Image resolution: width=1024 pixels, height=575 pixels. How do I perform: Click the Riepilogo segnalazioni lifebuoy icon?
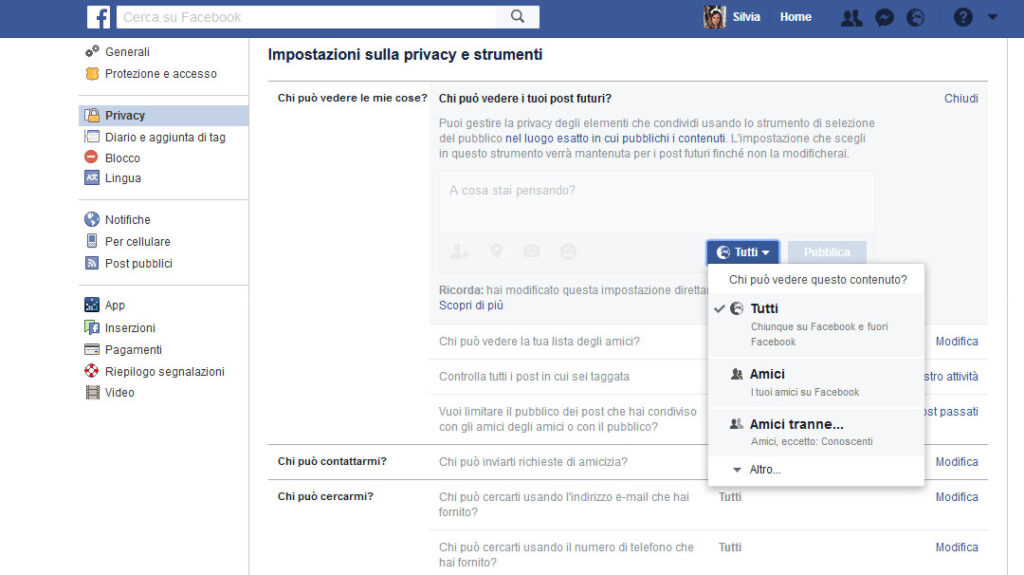(92, 371)
